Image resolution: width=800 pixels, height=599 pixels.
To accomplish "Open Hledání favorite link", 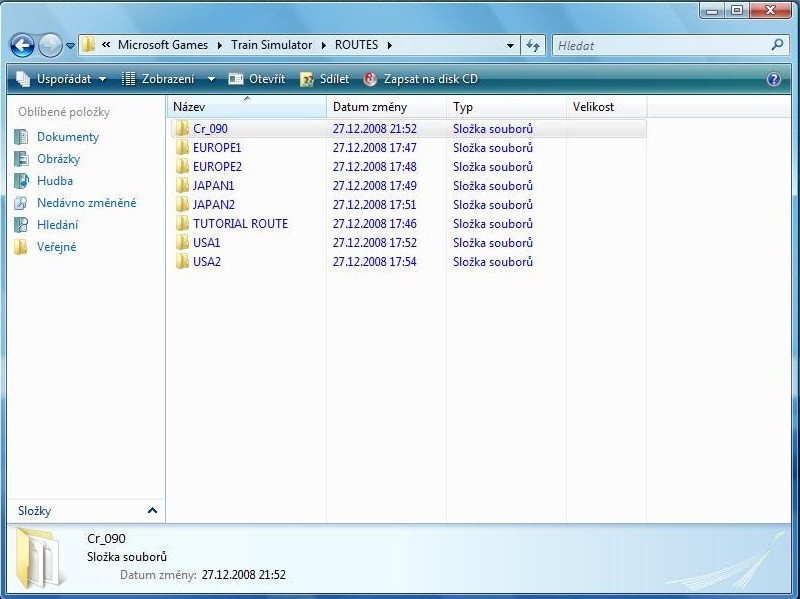I will (58, 224).
